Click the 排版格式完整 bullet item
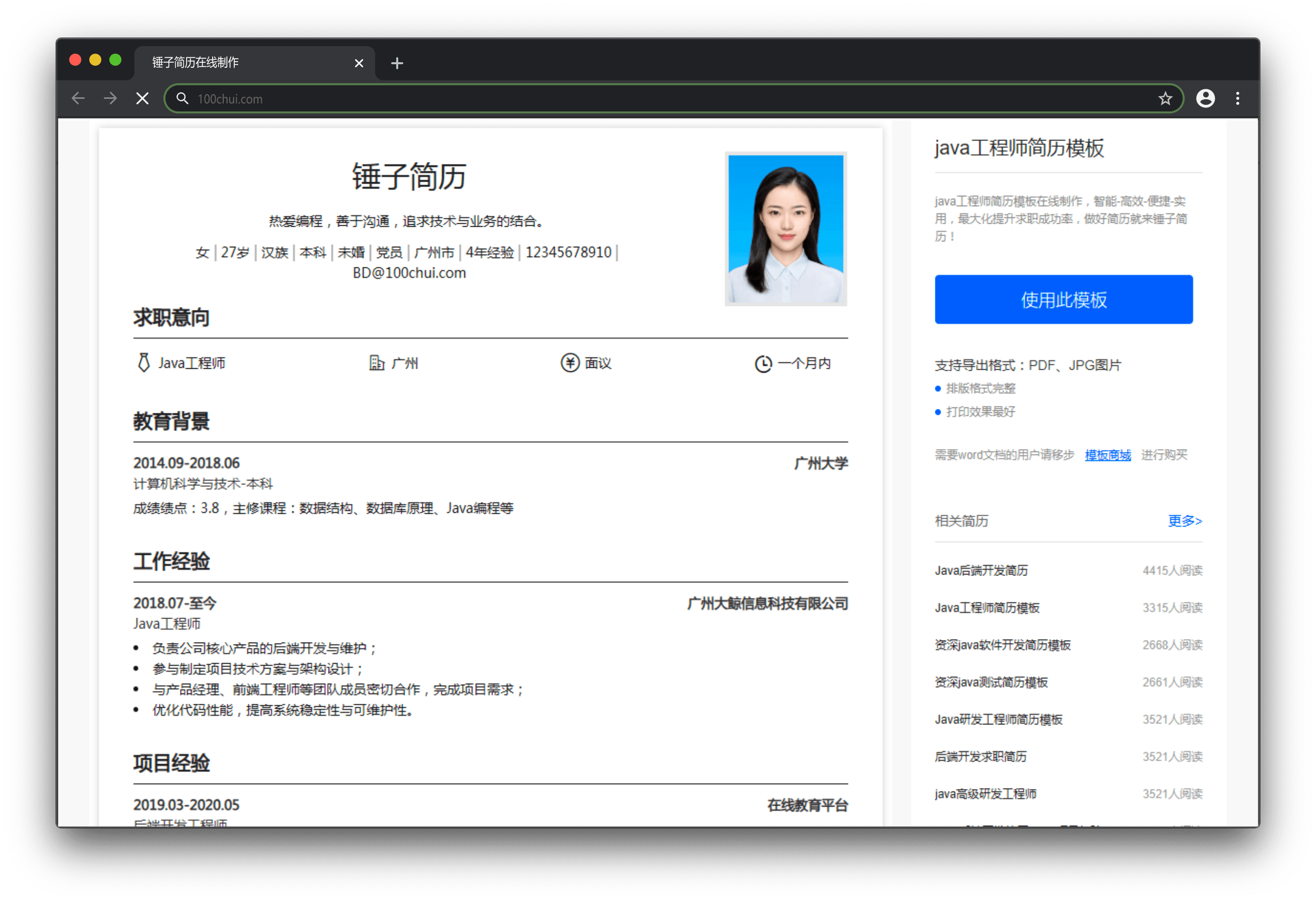The height and width of the screenshot is (902, 1316). 980,389
